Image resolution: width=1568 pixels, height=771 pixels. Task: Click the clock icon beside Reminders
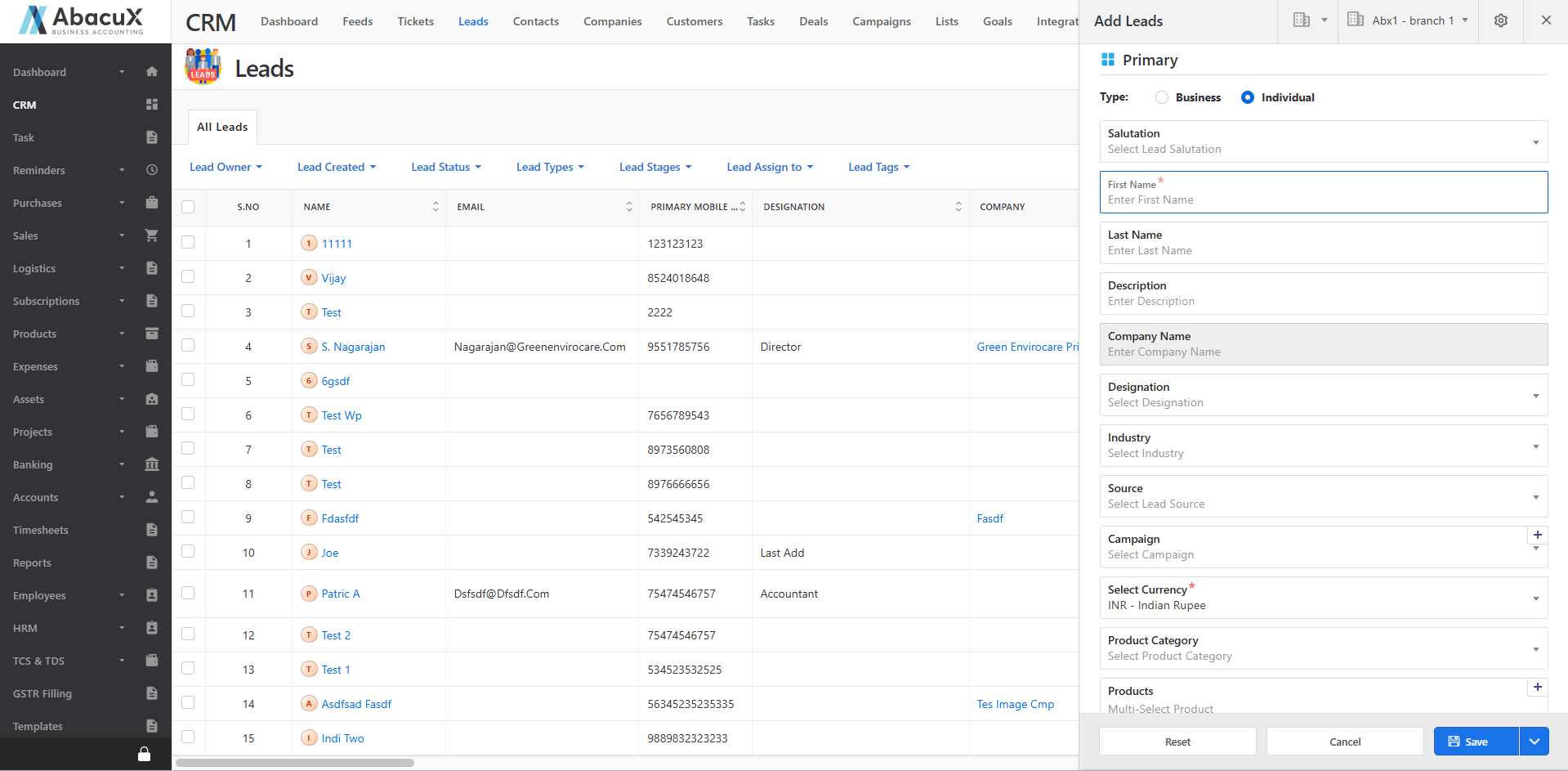coord(151,170)
